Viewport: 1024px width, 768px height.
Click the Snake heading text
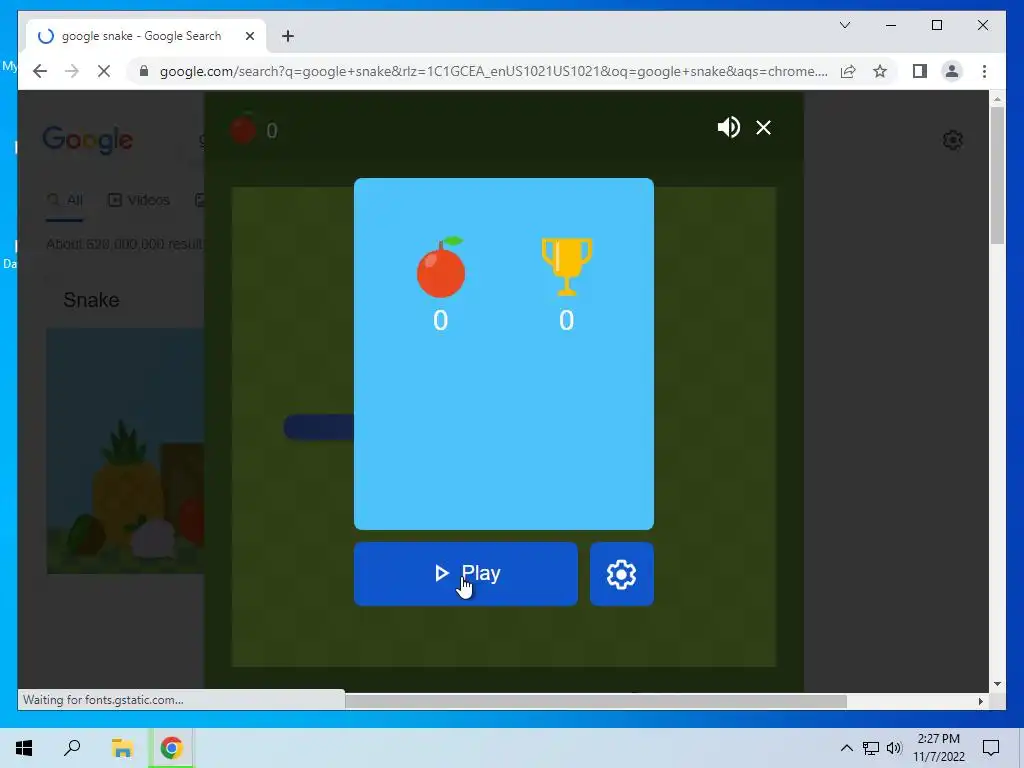(x=91, y=300)
